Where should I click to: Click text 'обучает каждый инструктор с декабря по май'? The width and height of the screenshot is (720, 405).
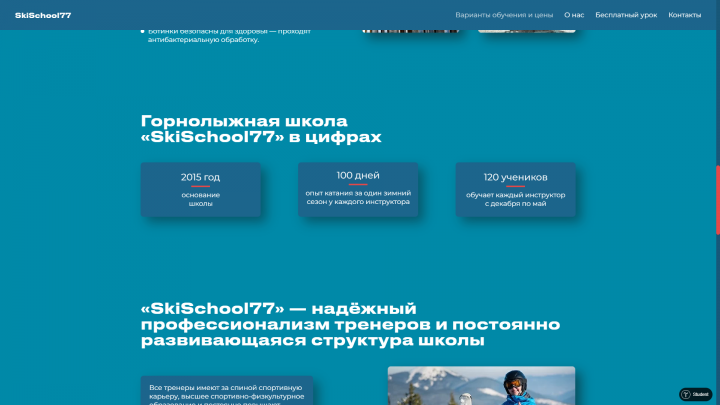tap(515, 199)
